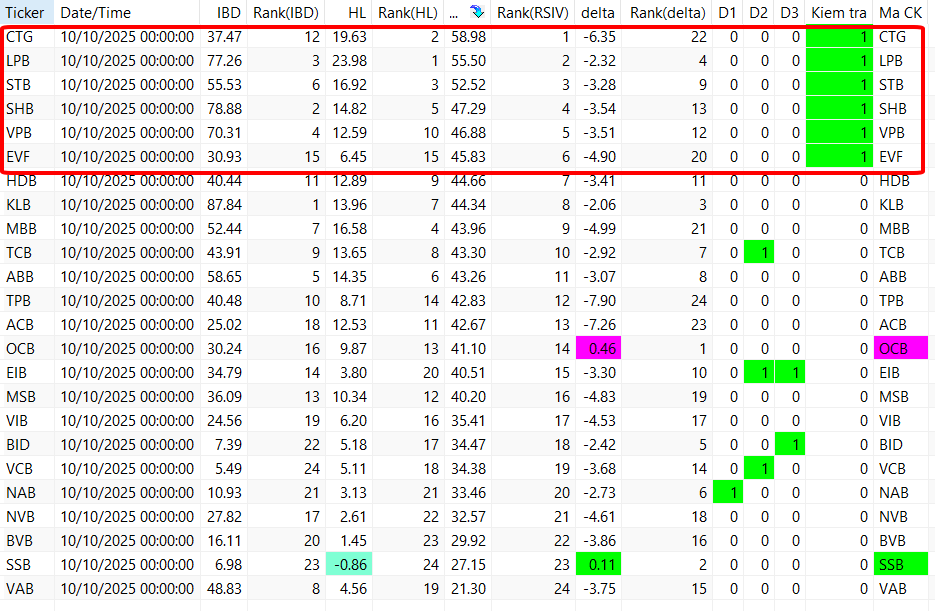
Task: Click the green D1 cell in the NAB row
Action: 727,492
